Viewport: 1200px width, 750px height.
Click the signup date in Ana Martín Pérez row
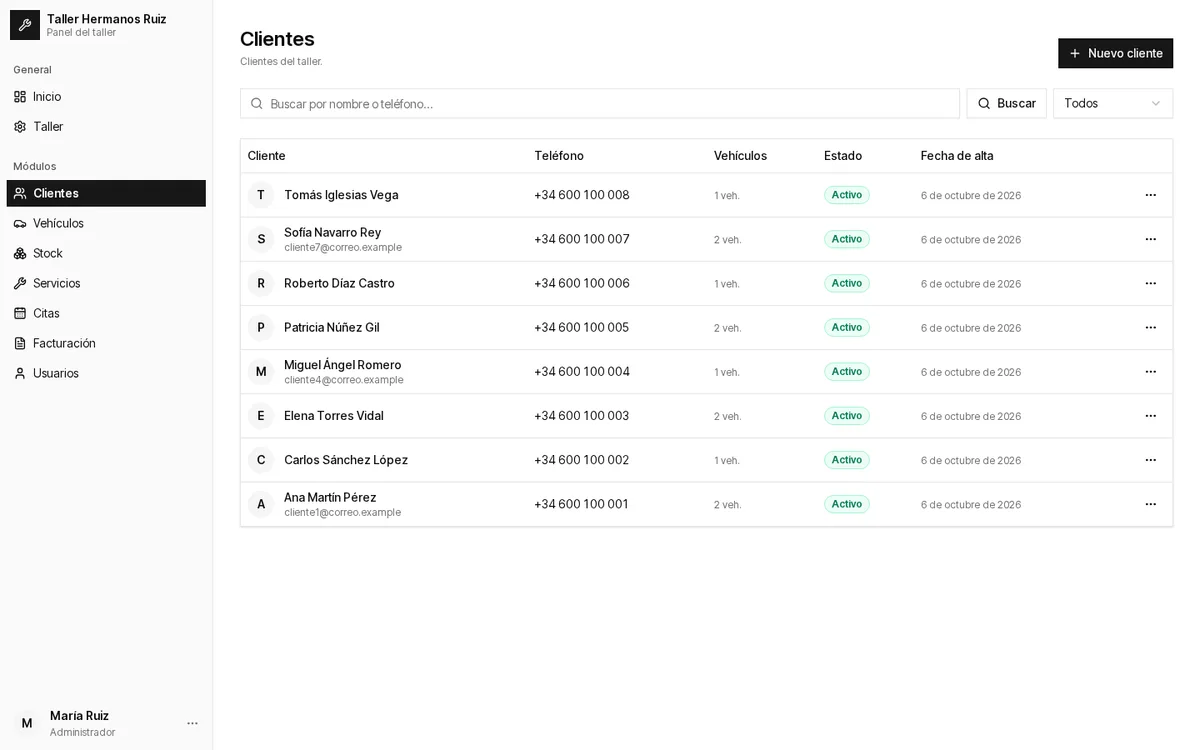click(971, 504)
